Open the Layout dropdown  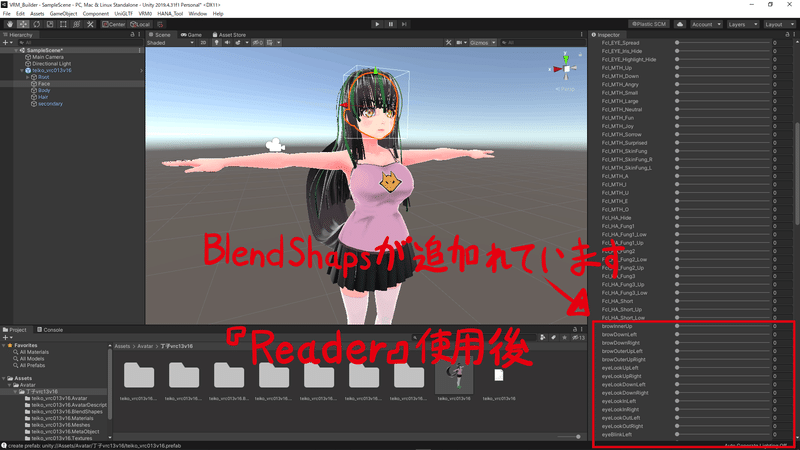pos(778,24)
